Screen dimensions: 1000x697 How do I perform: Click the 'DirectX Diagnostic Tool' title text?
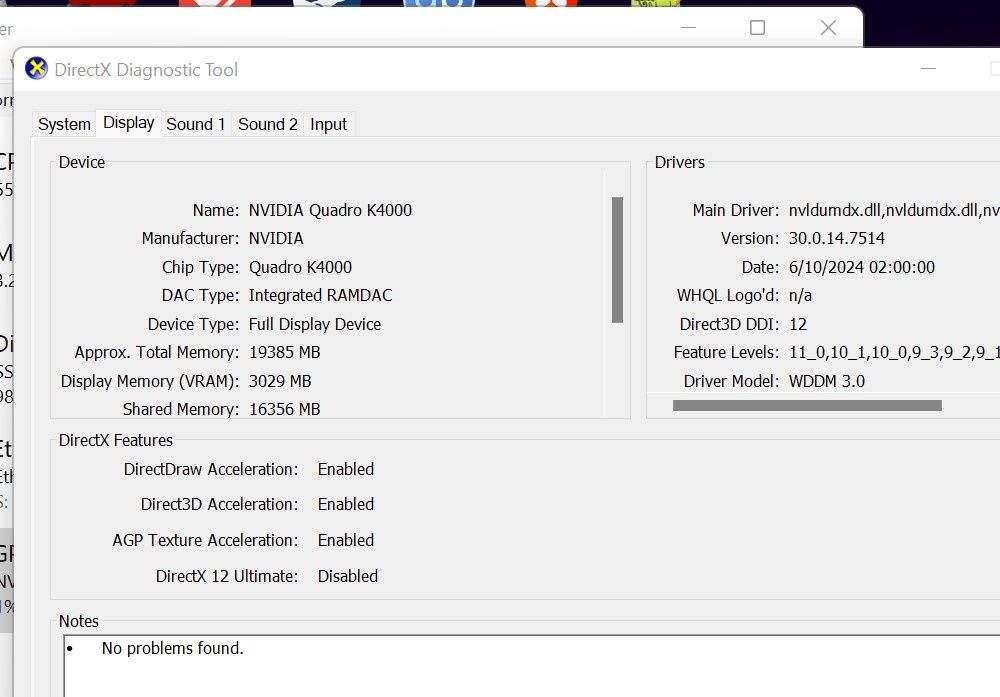tap(146, 70)
